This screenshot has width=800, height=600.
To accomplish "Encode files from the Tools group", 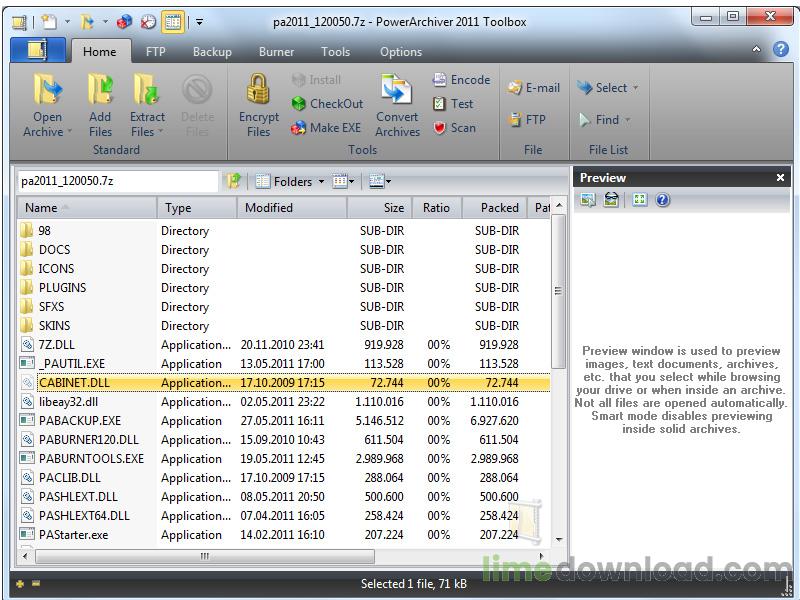I will tap(463, 80).
